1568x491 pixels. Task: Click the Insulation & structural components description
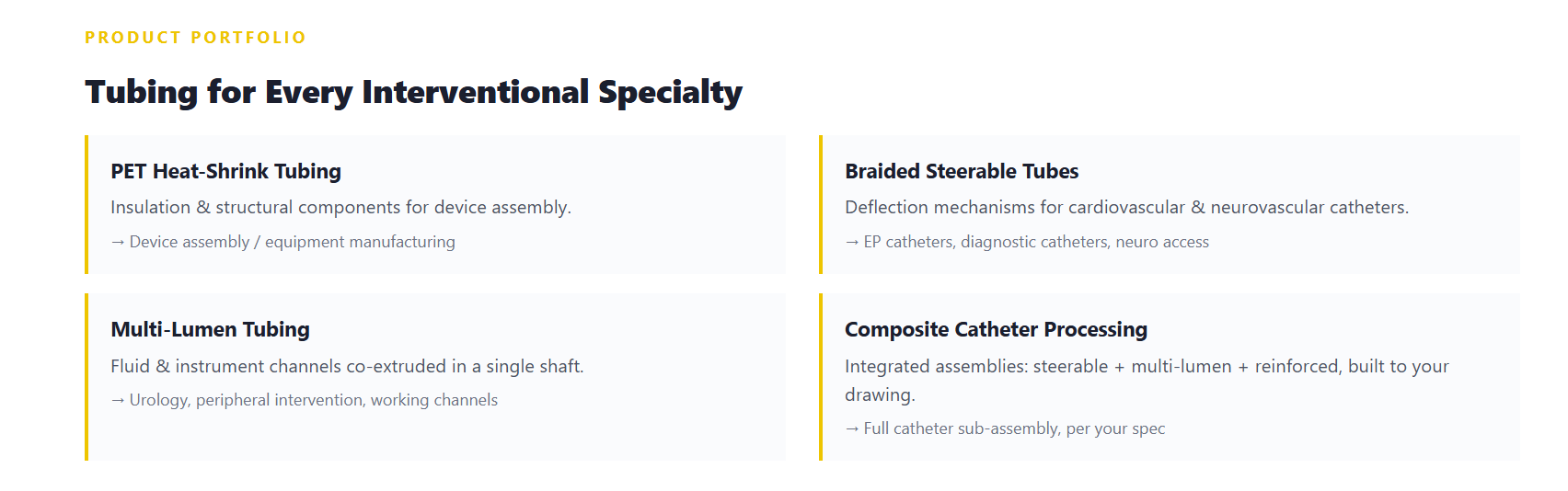pos(340,208)
